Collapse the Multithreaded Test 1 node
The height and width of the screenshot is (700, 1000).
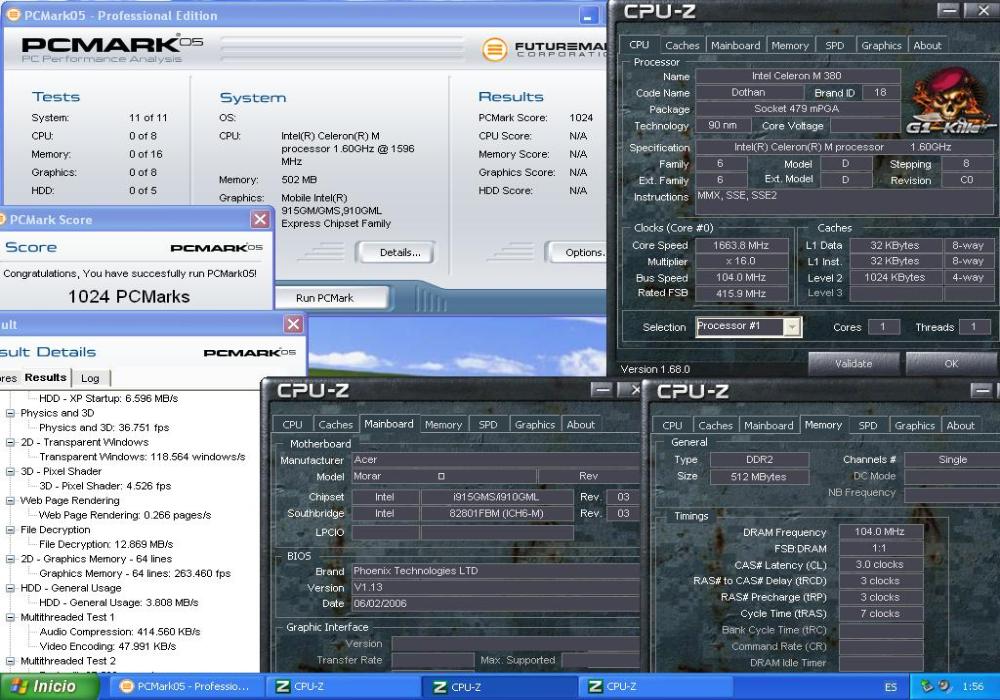10,618
